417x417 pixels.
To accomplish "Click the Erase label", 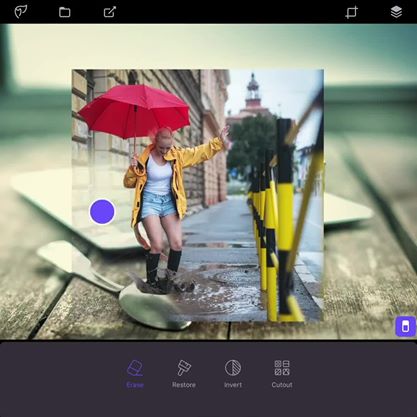I will (x=135, y=385).
